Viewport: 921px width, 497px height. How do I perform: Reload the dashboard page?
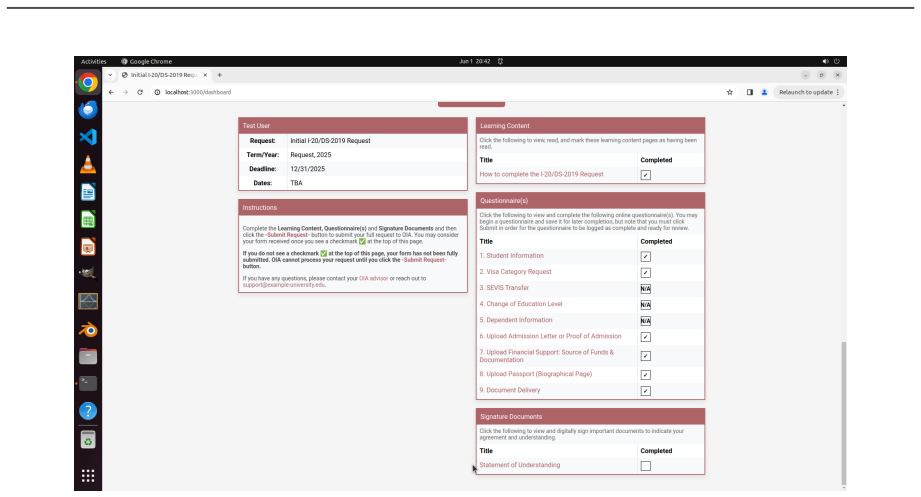click(x=140, y=92)
